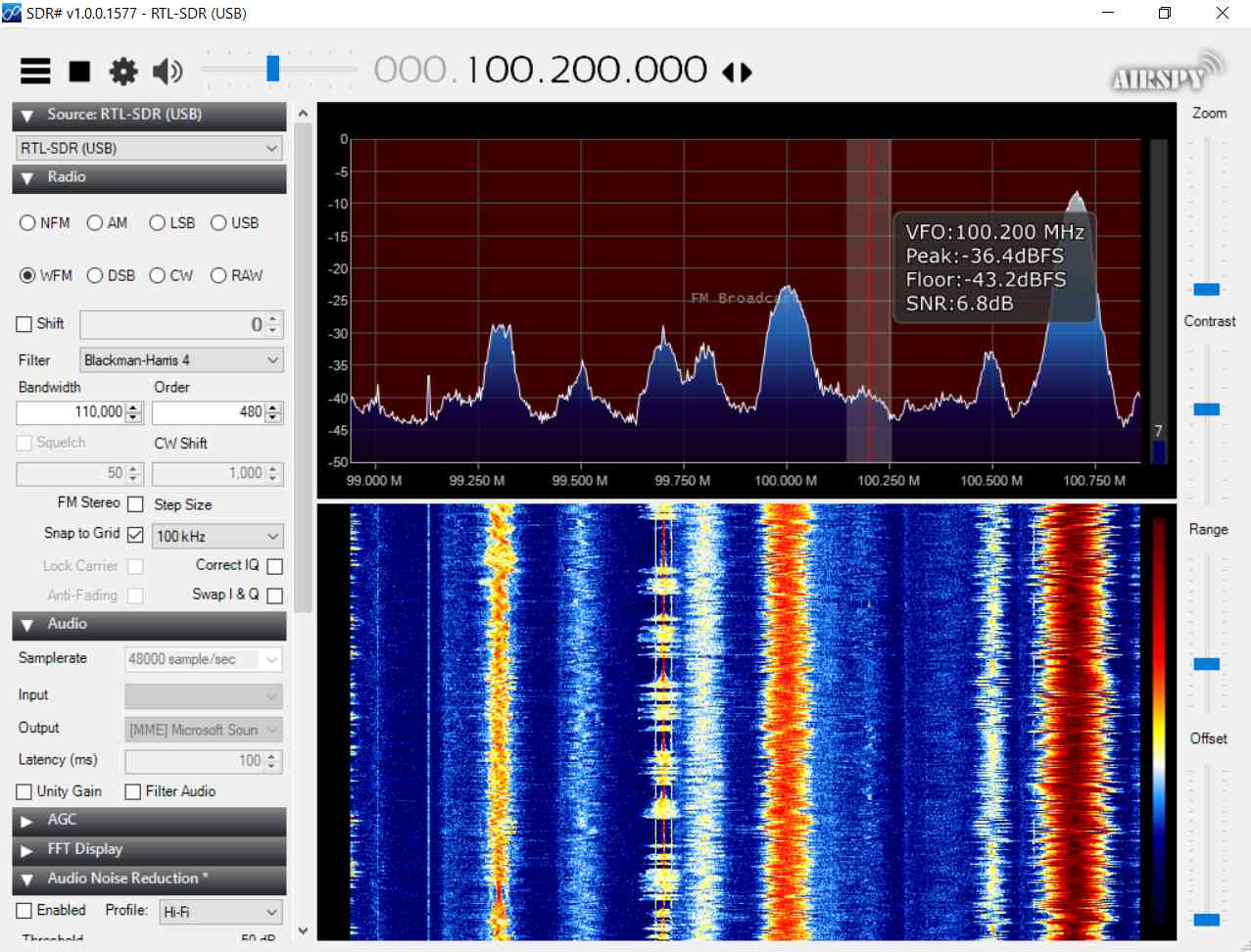Click the frequency tuning arrows icon
This screenshot has width=1251, height=952.
tap(737, 72)
